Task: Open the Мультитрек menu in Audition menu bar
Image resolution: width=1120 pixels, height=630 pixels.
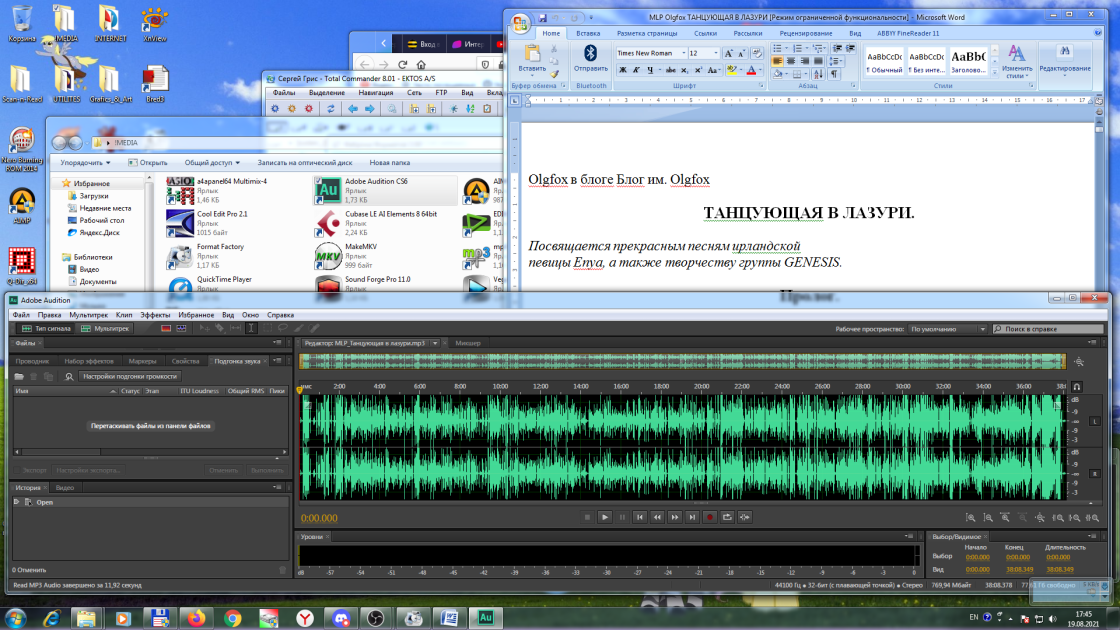Action: [x=89, y=315]
